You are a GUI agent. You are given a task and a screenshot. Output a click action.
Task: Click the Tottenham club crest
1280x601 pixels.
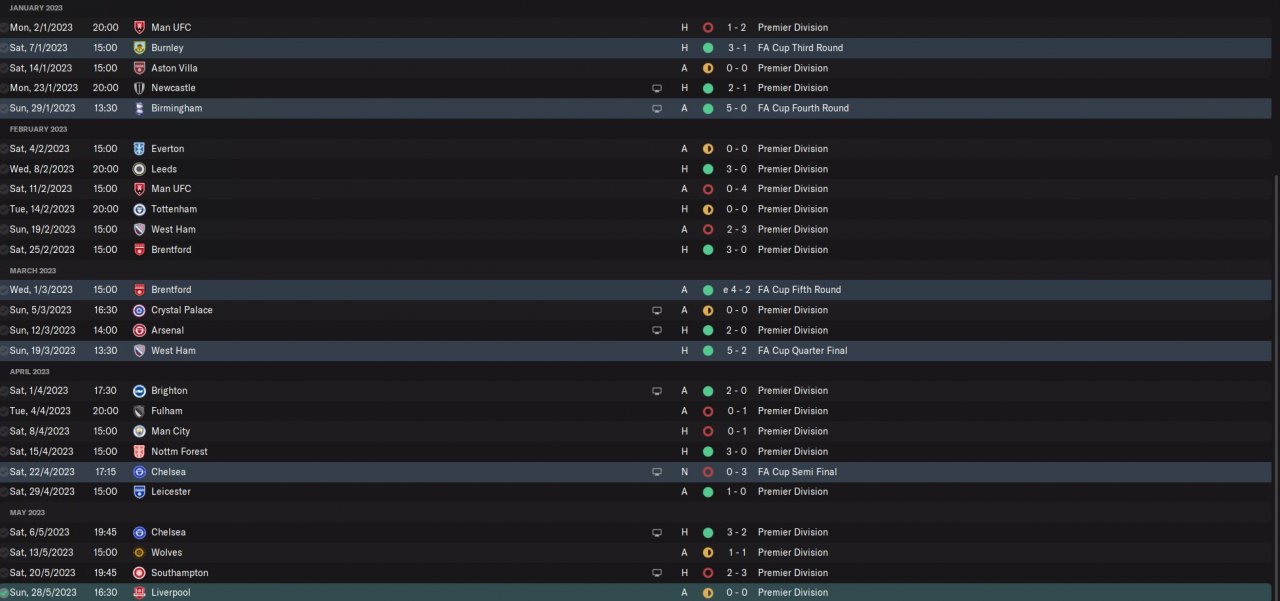pyautogui.click(x=139, y=209)
